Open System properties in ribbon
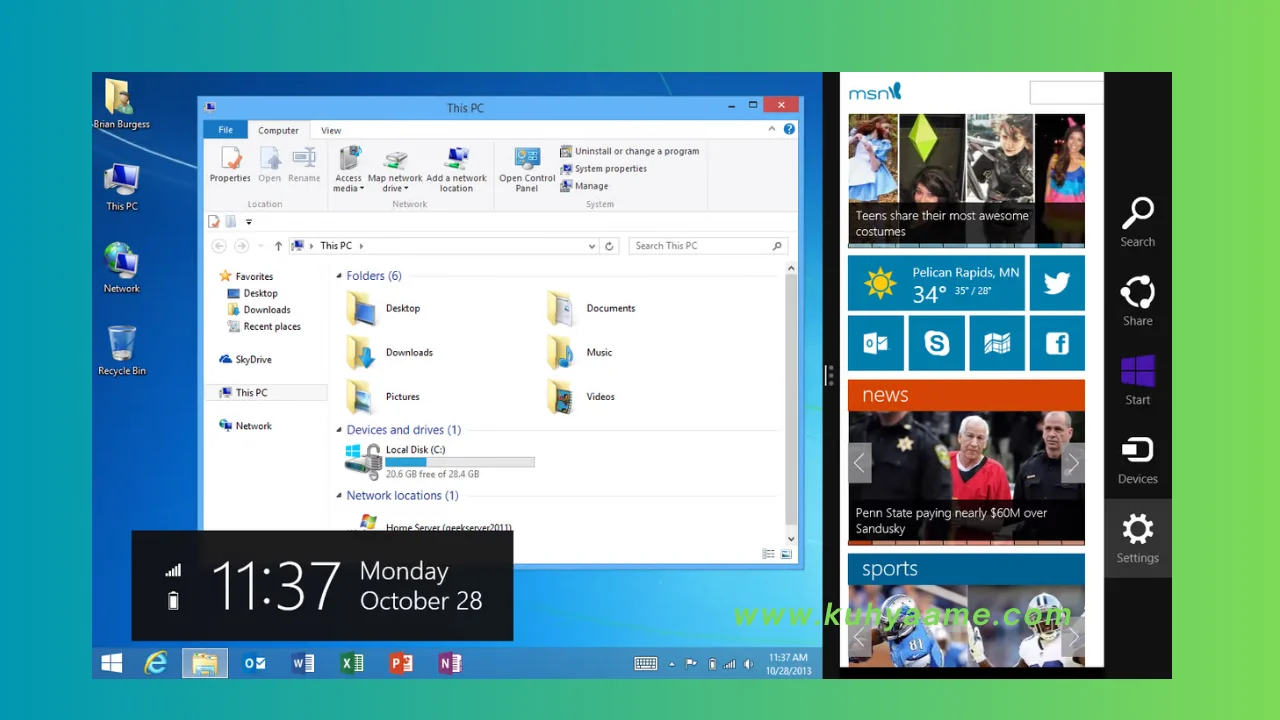This screenshot has height=720, width=1280. pos(603,168)
